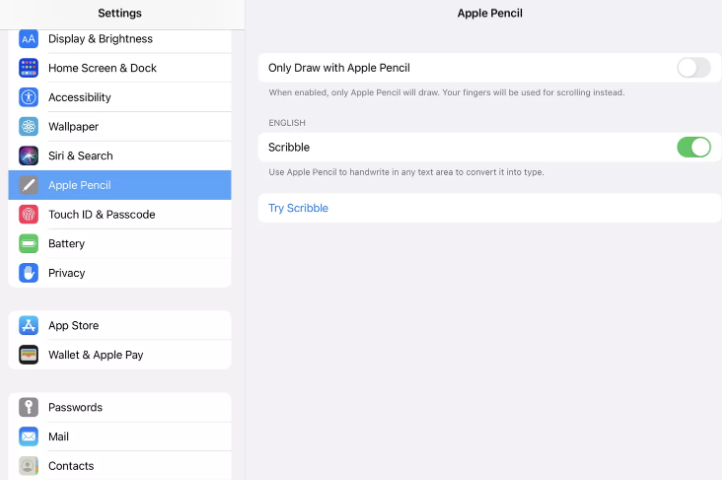Viewport: 722px width, 480px height.
Task: Open Home Screen & Dock settings
Action: point(120,68)
